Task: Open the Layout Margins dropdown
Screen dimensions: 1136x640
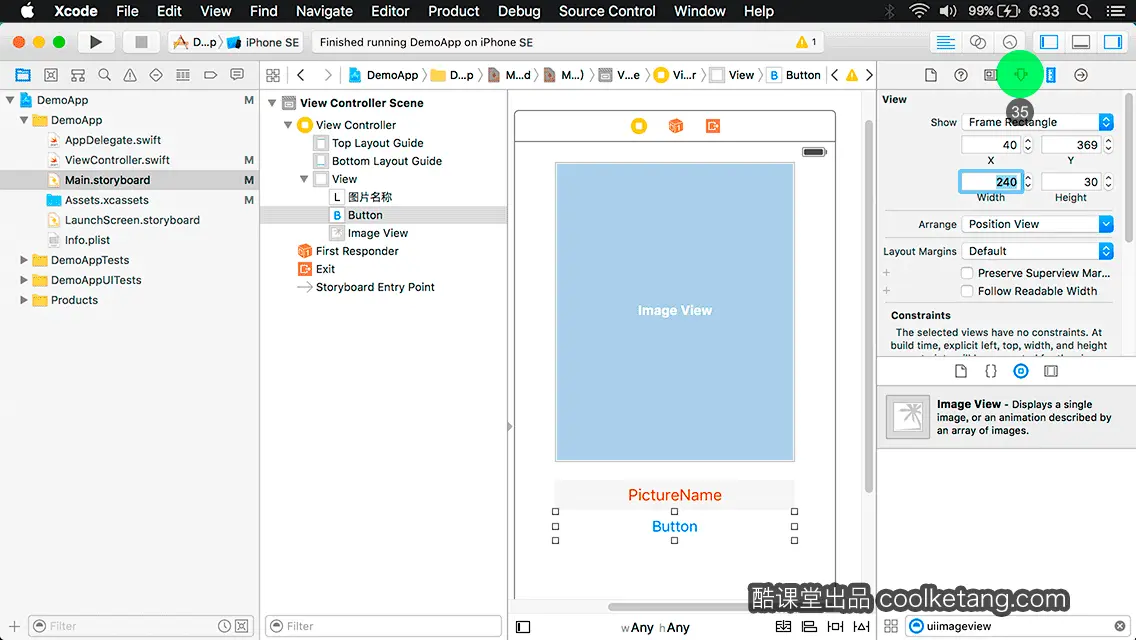Action: point(1037,251)
